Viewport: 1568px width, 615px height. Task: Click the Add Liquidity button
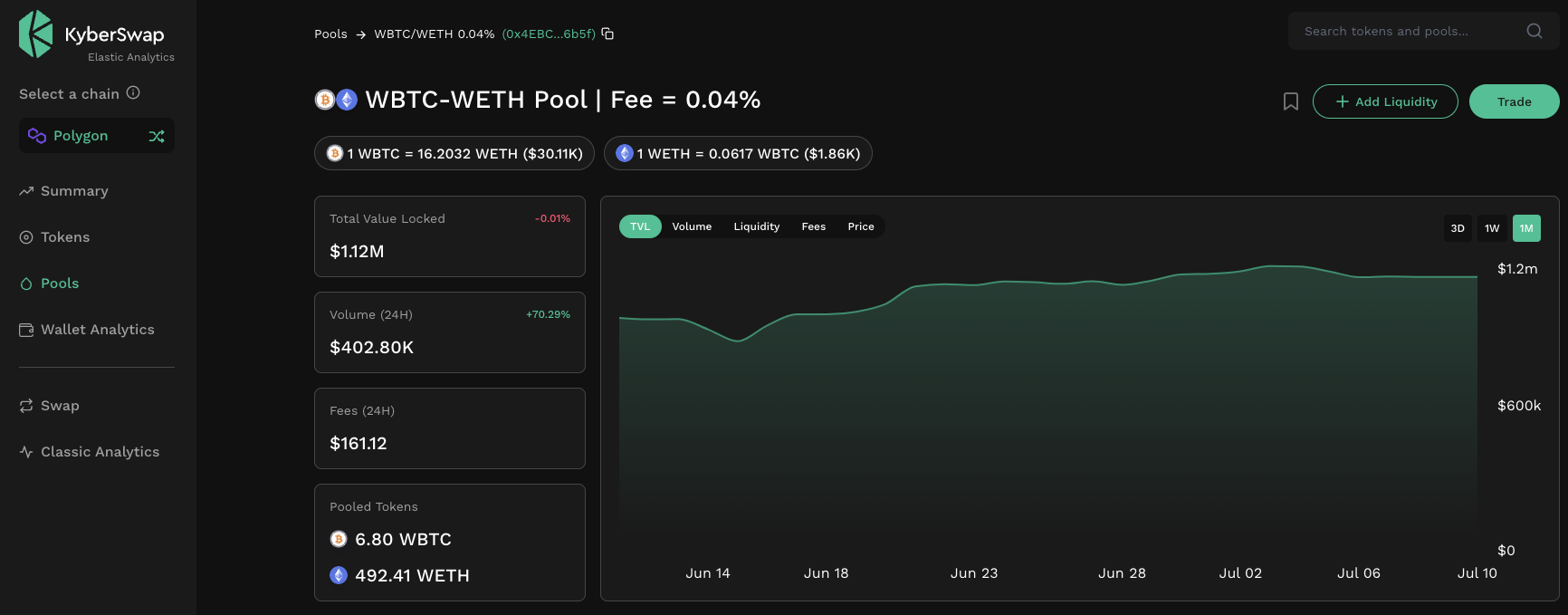1385,101
